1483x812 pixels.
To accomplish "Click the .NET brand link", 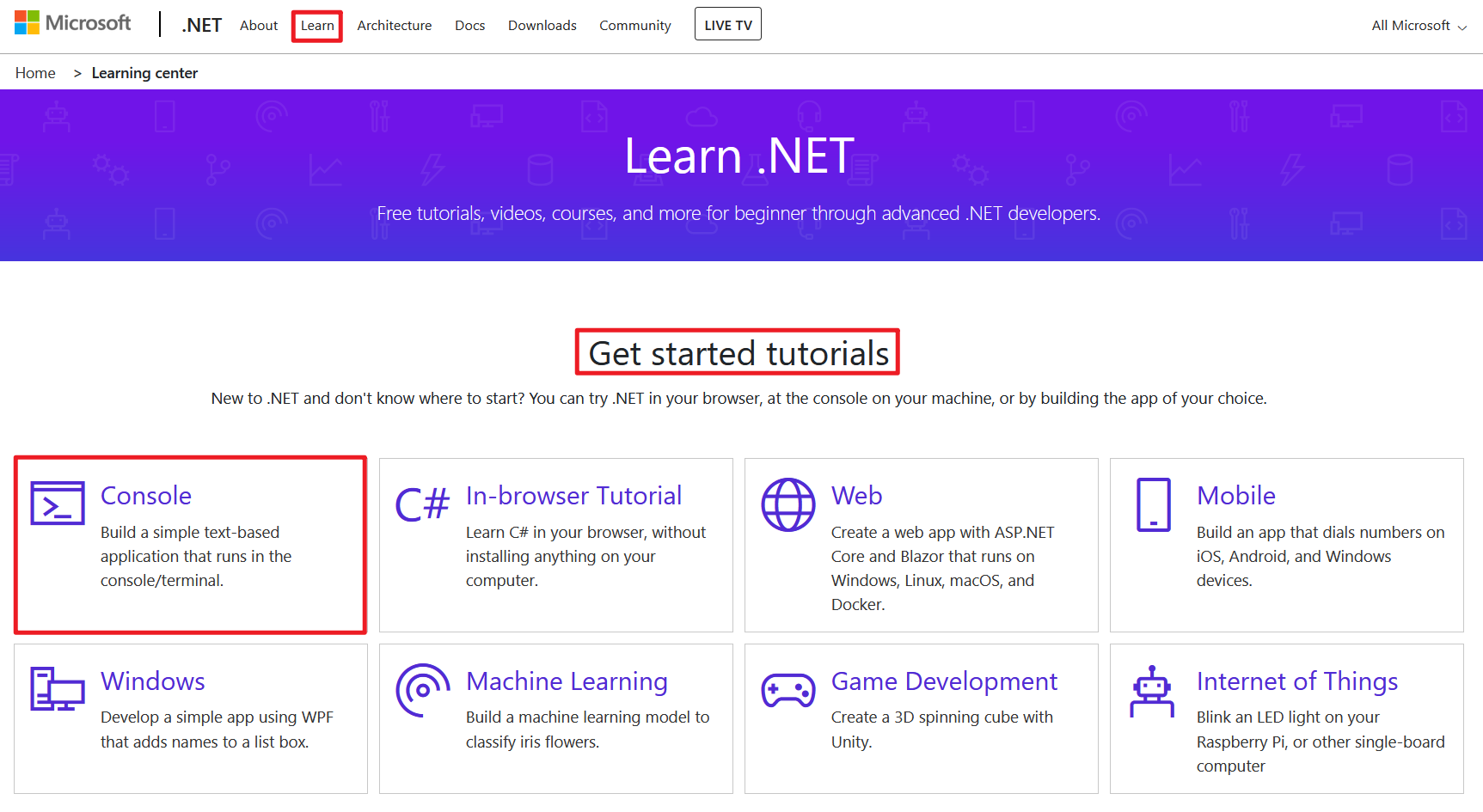I will tap(201, 26).
